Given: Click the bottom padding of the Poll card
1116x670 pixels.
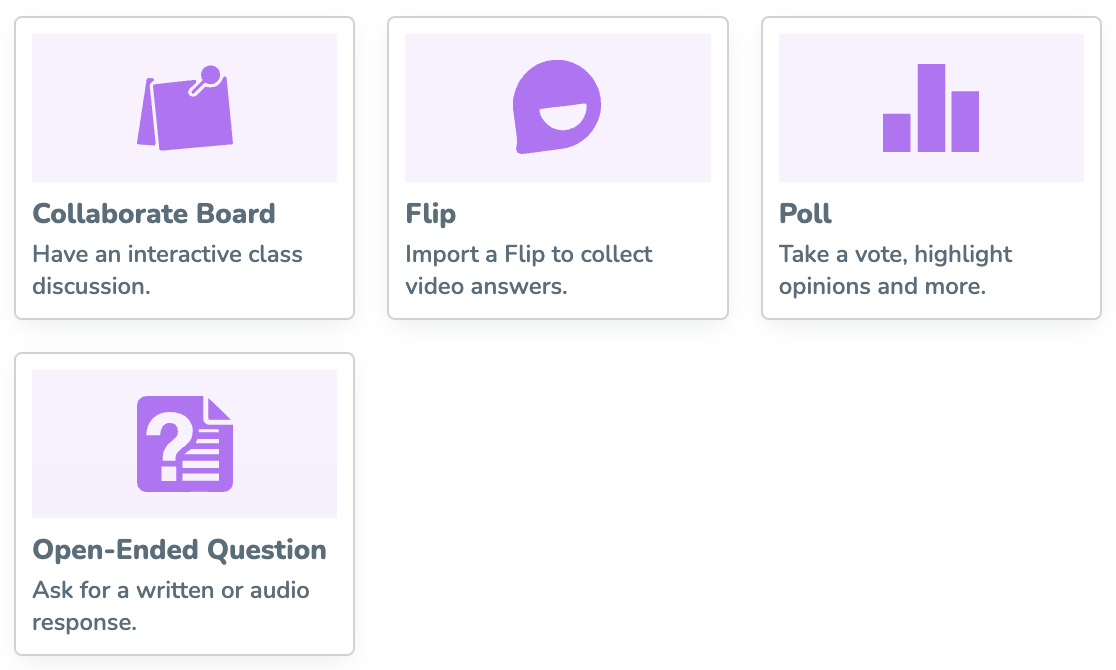Looking at the screenshot, I should pyautogui.click(x=931, y=309).
